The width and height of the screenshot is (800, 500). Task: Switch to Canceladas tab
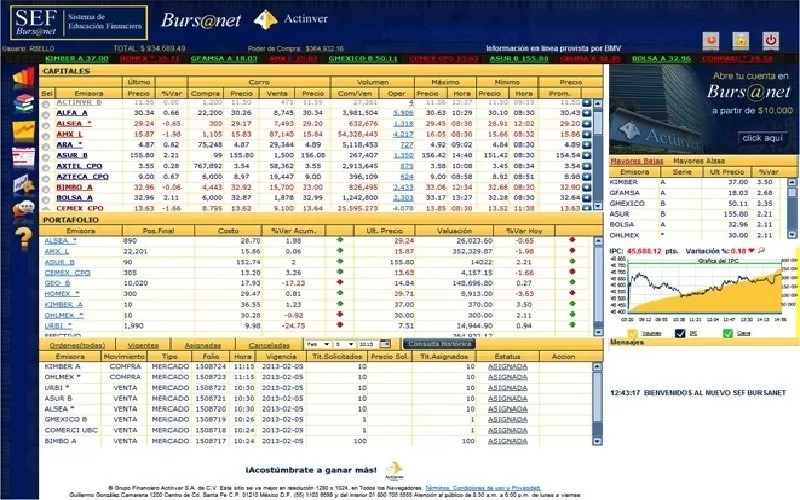(269, 345)
